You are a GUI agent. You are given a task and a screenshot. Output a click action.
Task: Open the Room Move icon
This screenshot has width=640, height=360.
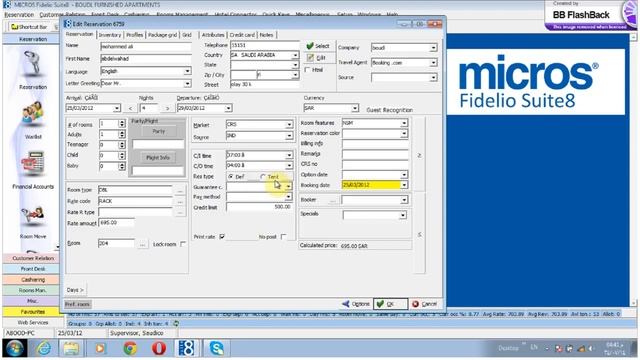(x=33, y=216)
